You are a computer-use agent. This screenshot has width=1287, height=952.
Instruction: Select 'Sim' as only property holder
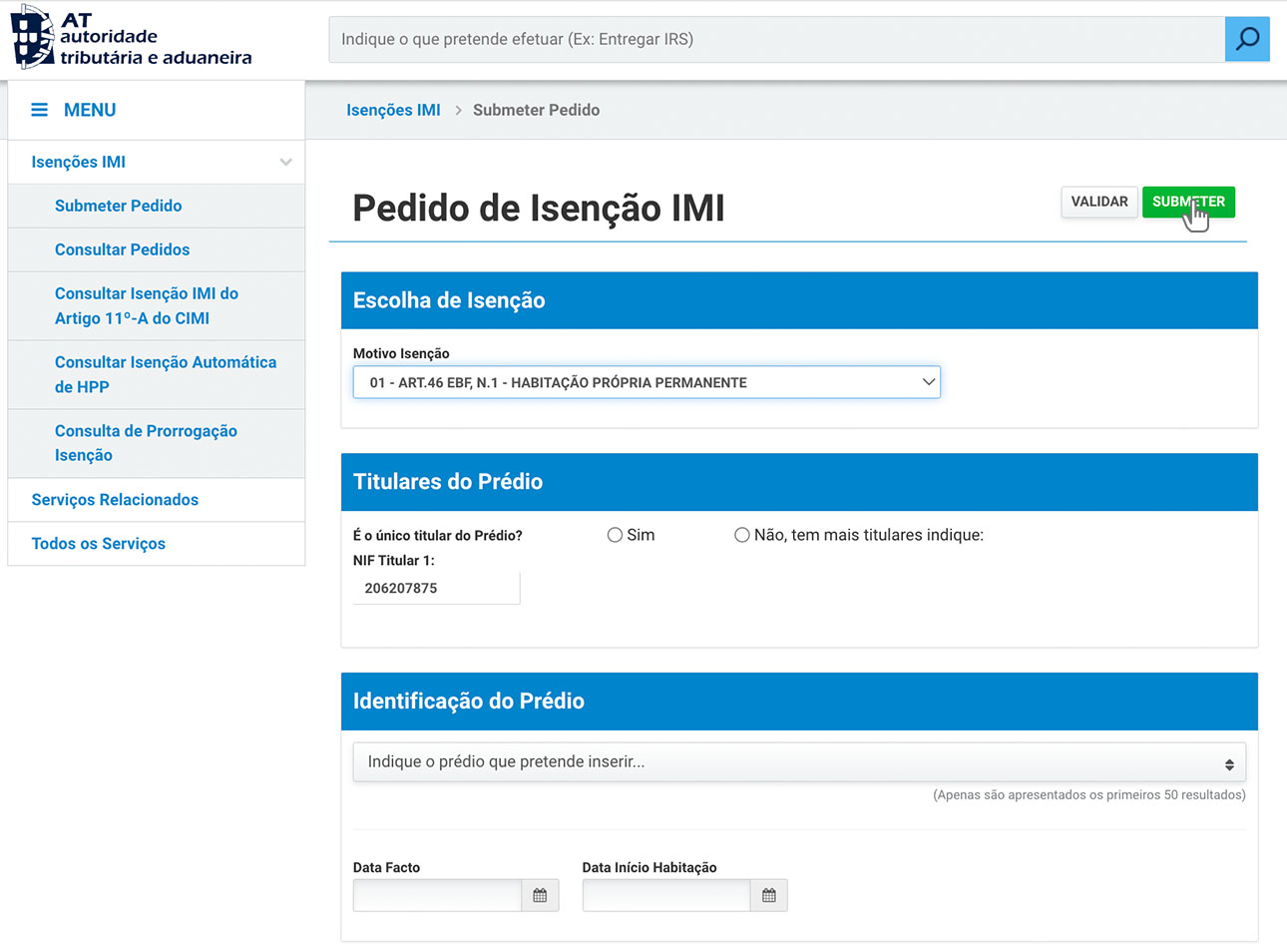coord(615,535)
